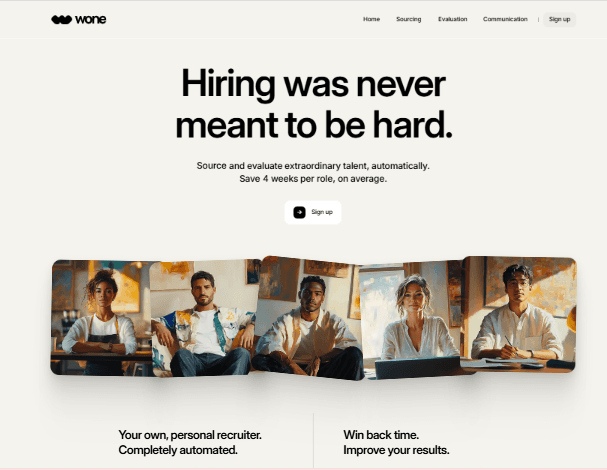The width and height of the screenshot is (607, 470).
Task: Open the man in painted jacket photo
Action: 204,318
